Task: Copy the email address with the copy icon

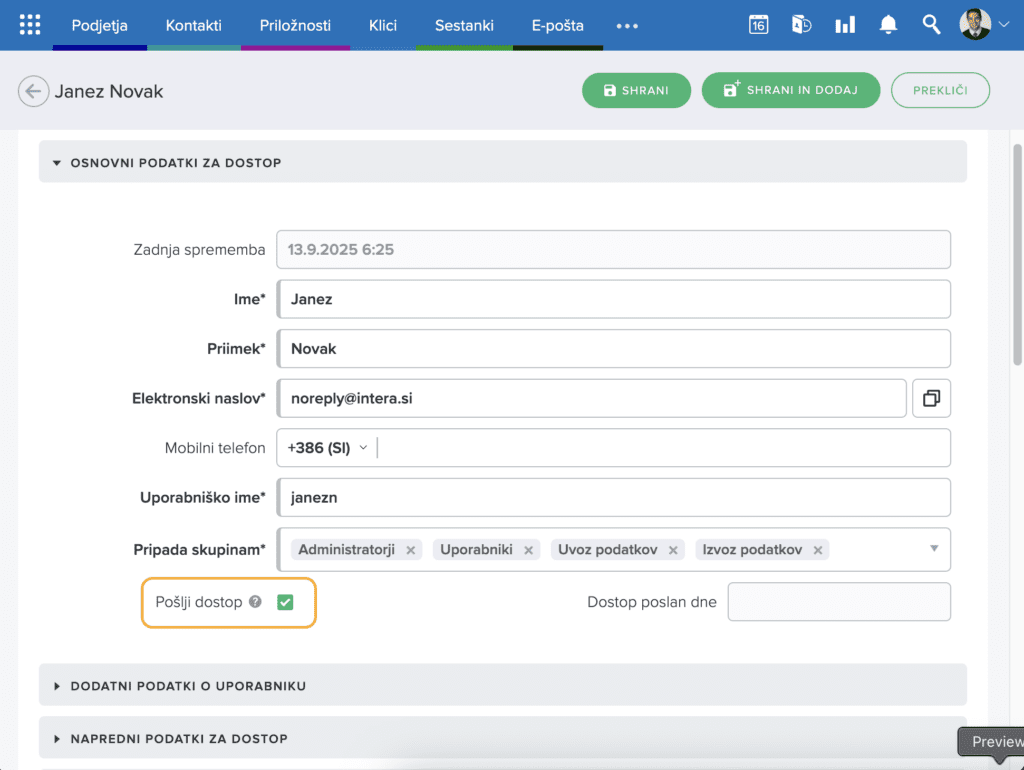Action: click(931, 398)
